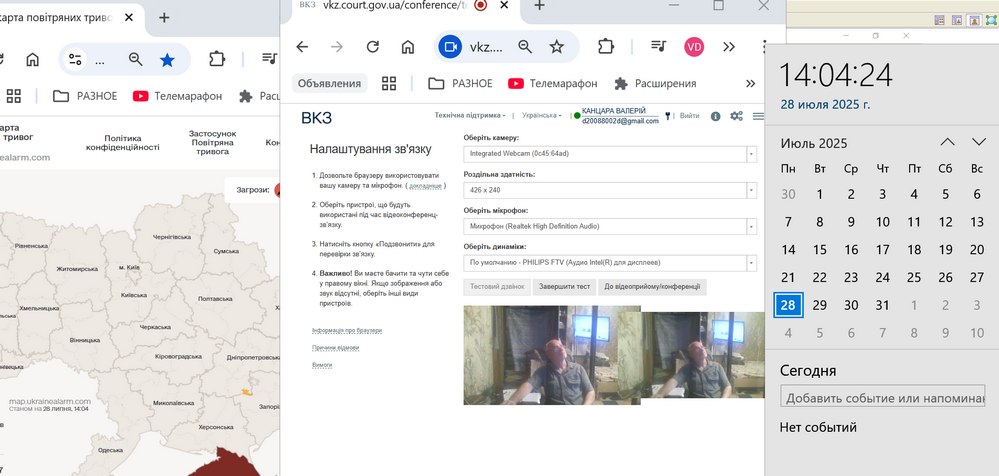999x476 pixels.
Task: Show hidden toolbar items in ВКЗ window
Action: 729,47
